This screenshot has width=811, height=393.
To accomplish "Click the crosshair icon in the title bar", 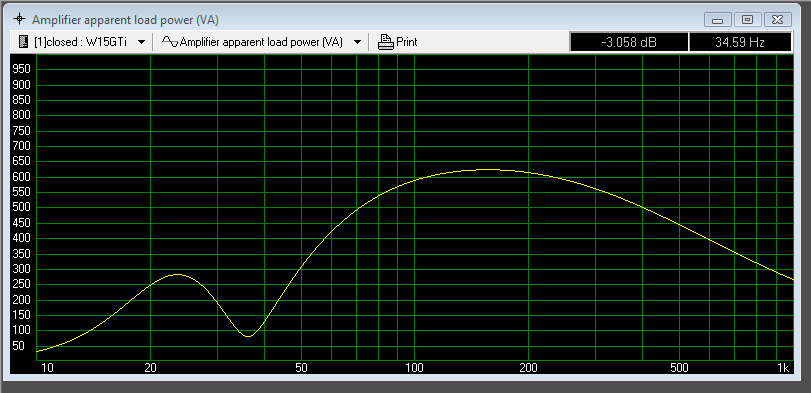I will (x=20, y=20).
